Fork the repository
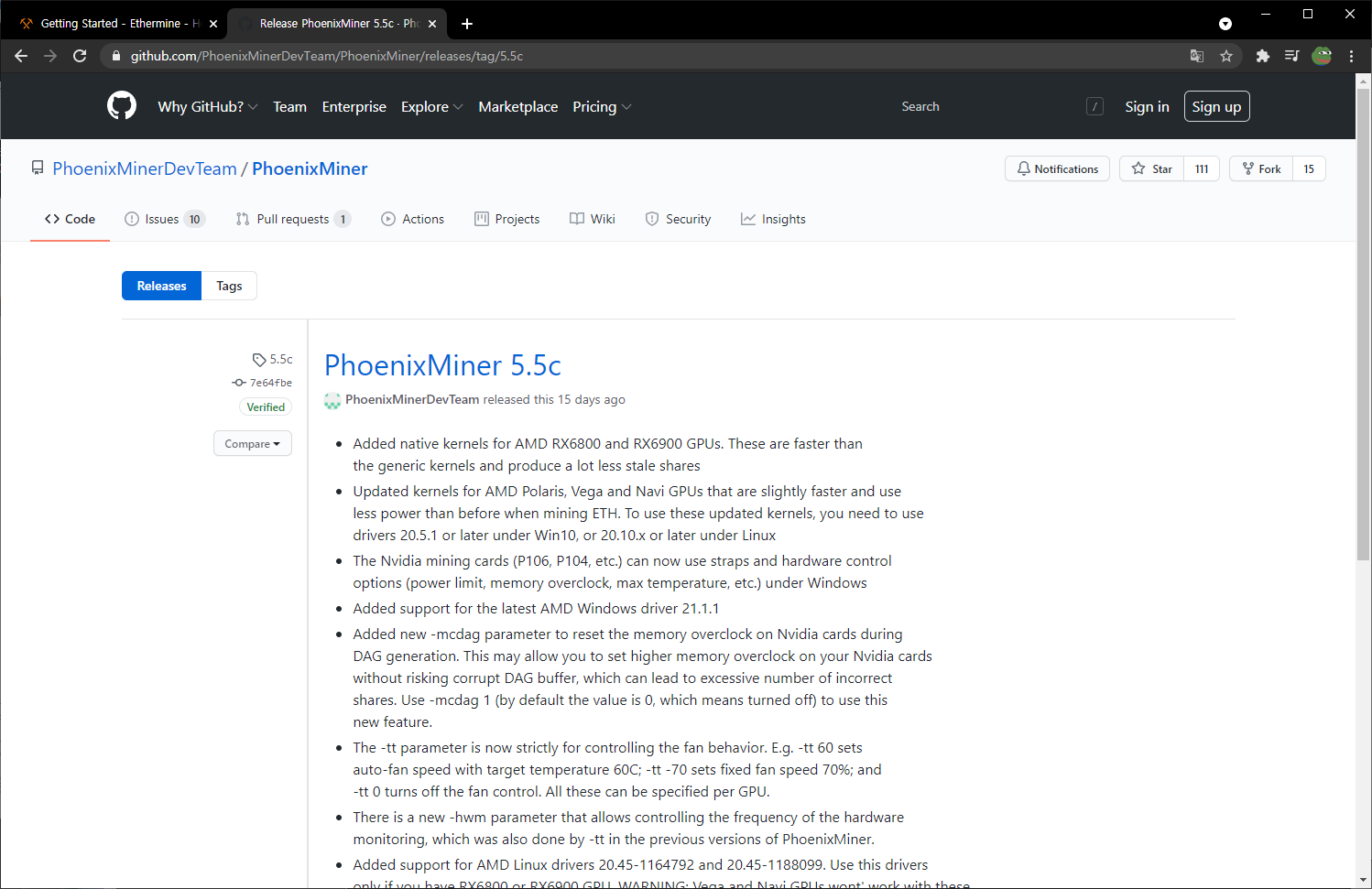This screenshot has height=889, width=1372. tap(1261, 168)
